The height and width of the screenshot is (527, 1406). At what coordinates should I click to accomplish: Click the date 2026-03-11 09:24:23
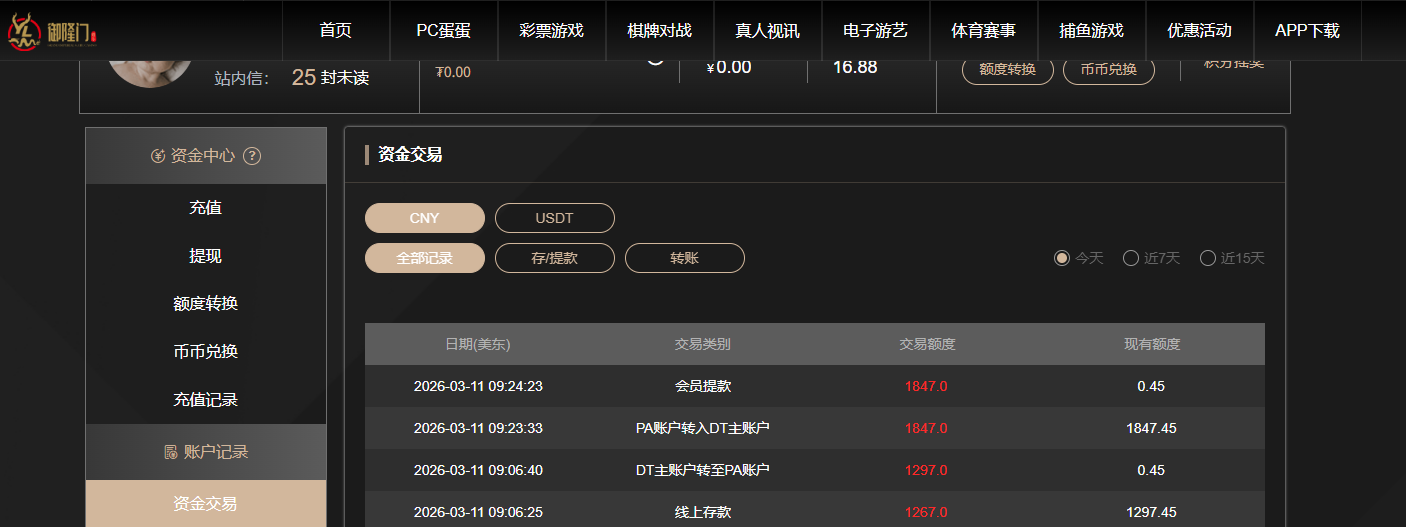coord(478,386)
